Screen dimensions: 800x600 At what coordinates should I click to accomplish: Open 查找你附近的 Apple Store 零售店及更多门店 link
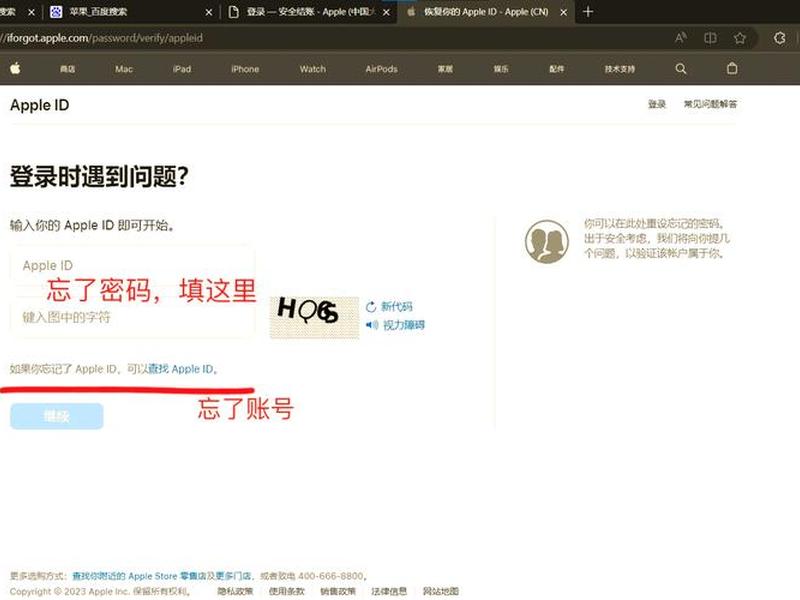162,576
